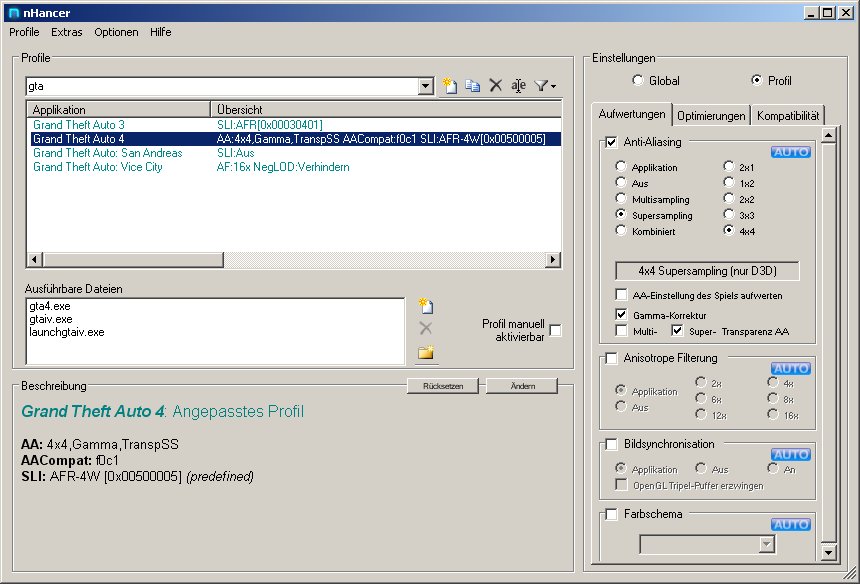Toggle Profil manuell aktivierbar checkbox
Viewport: 860px width, 584px height.
coord(555,330)
